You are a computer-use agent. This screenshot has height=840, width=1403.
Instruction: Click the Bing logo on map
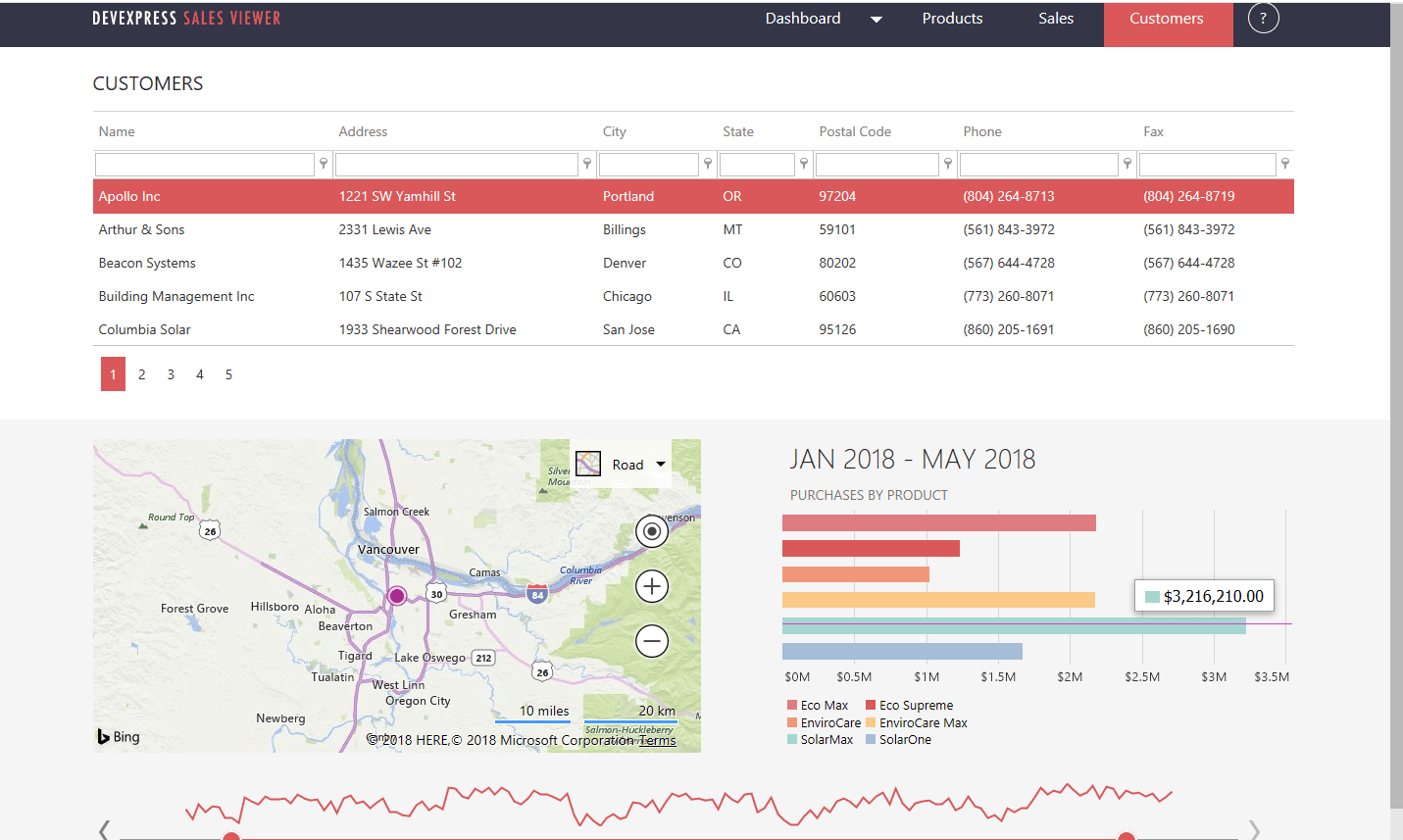coord(119,736)
